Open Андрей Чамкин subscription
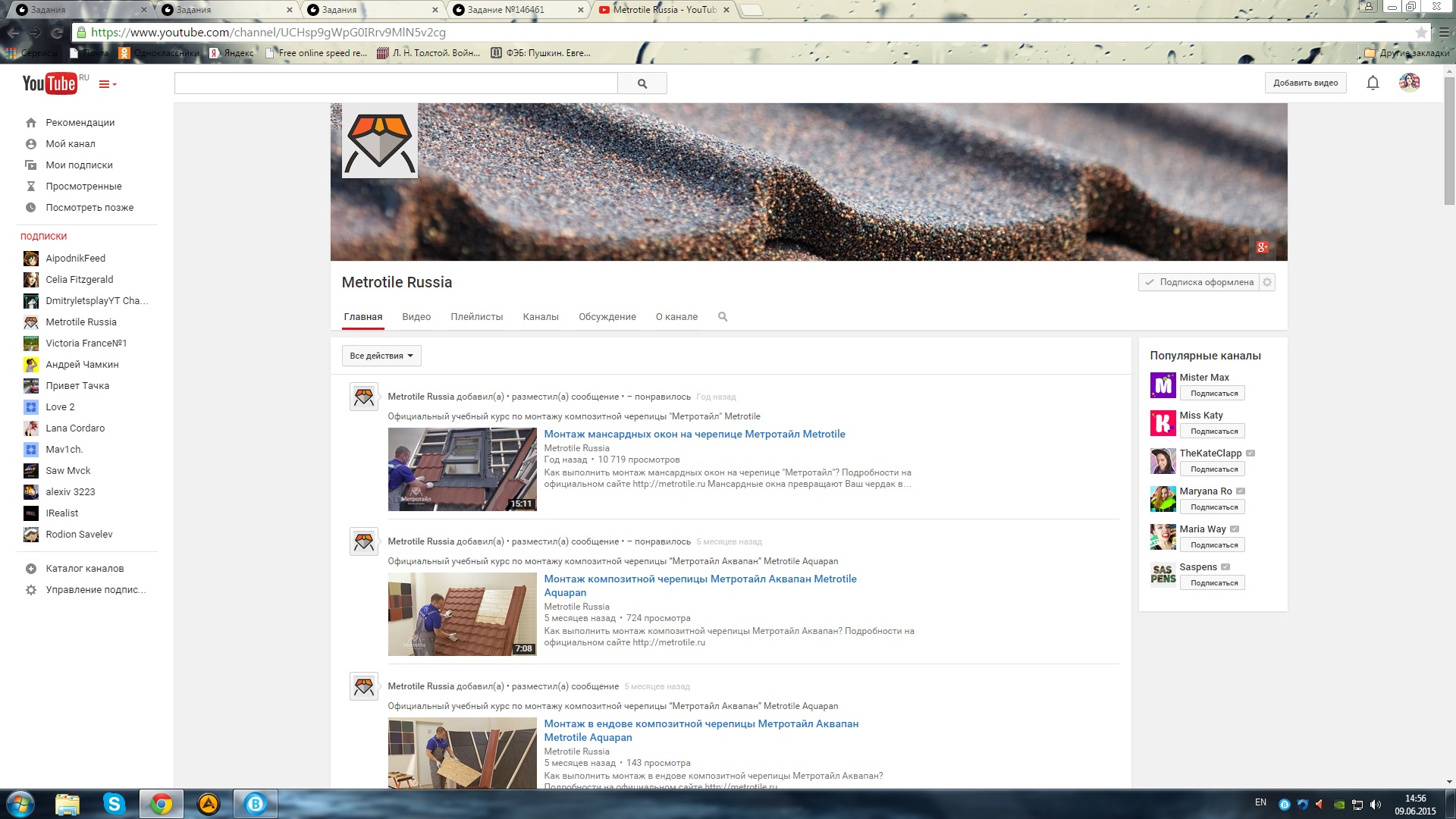This screenshot has height=819, width=1456. click(82, 365)
